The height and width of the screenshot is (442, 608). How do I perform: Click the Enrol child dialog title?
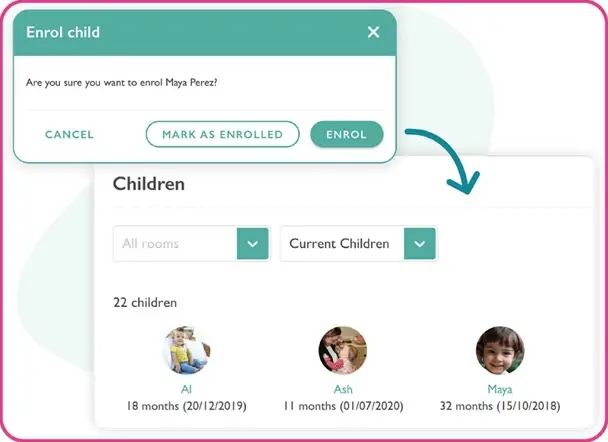(63, 32)
